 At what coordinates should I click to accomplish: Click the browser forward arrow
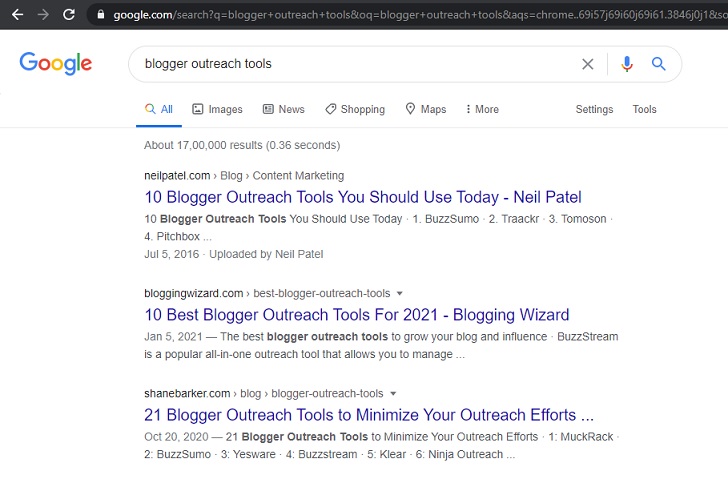(x=43, y=15)
